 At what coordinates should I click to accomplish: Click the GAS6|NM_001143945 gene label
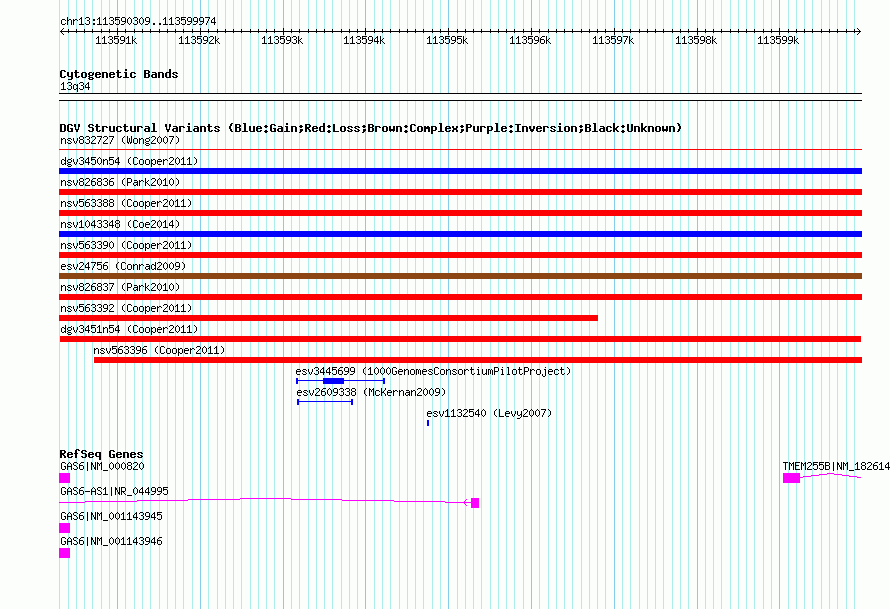coord(111,516)
